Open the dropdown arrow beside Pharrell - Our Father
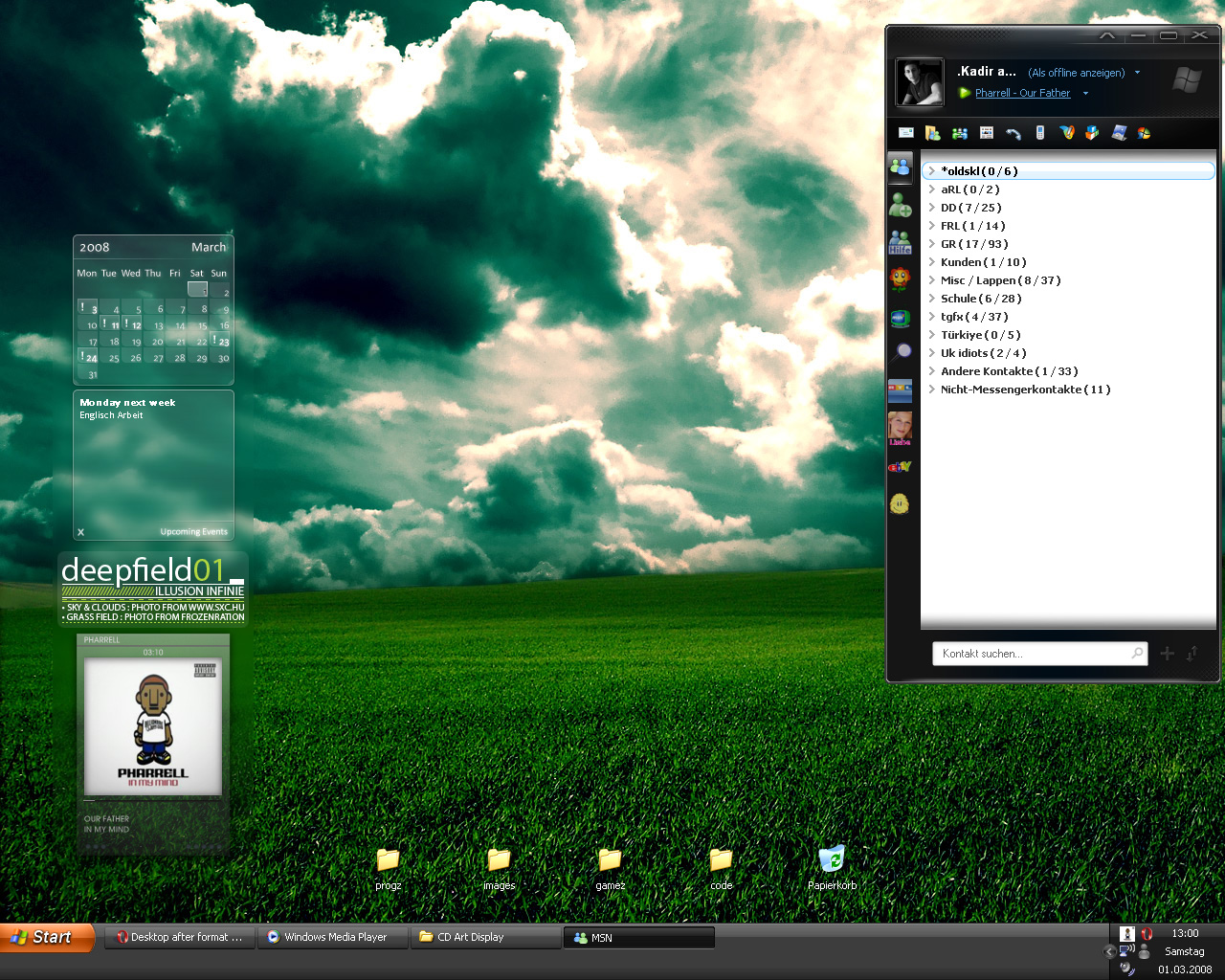Screen dimensions: 1225x980 point(1085,94)
